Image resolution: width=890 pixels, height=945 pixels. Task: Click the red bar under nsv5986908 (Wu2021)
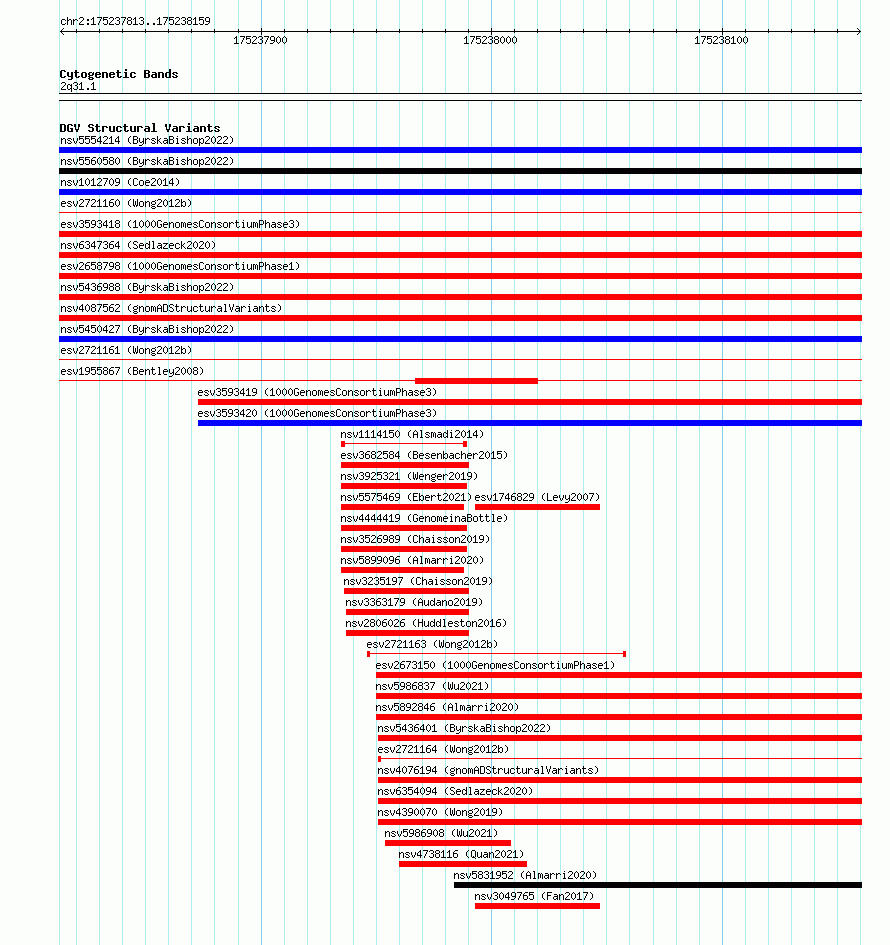pos(448,843)
